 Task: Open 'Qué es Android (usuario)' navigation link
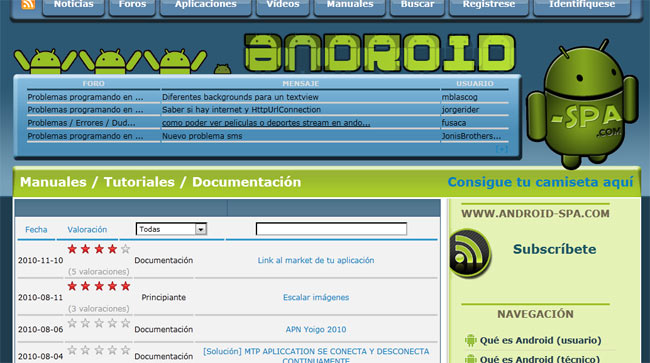pos(541,340)
